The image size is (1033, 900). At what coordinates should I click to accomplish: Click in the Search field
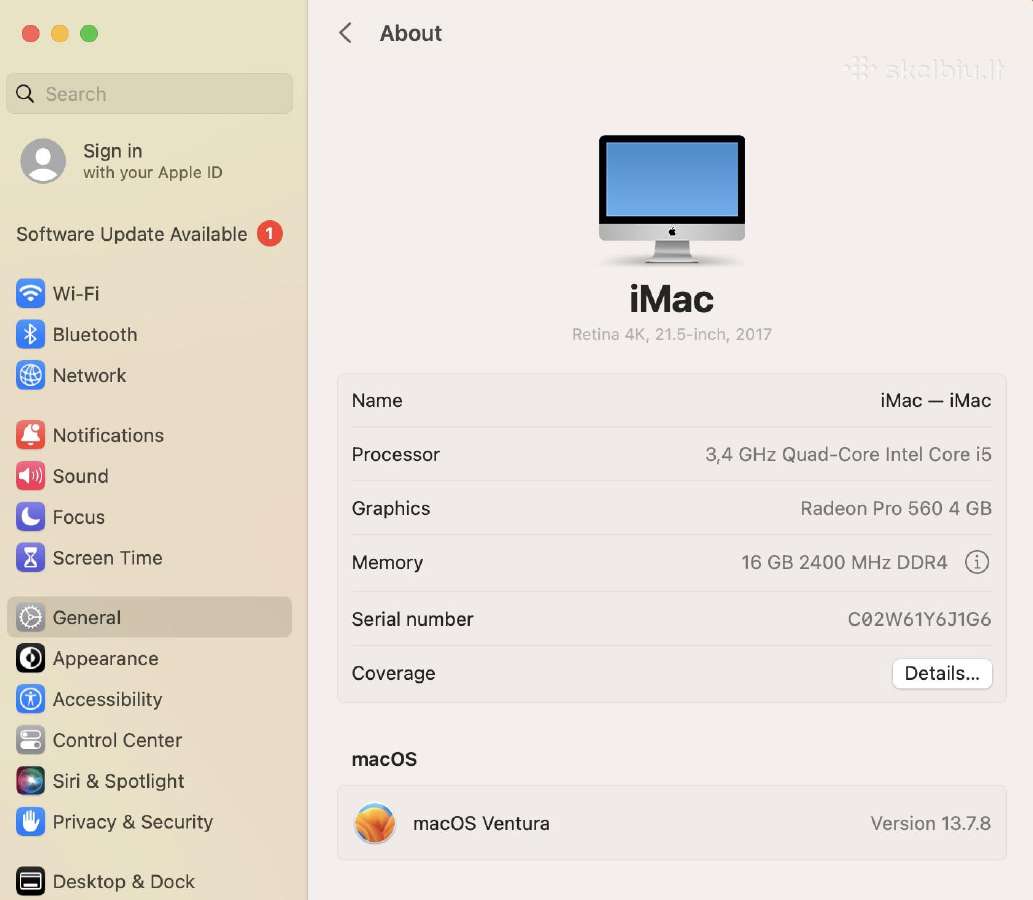[149, 94]
